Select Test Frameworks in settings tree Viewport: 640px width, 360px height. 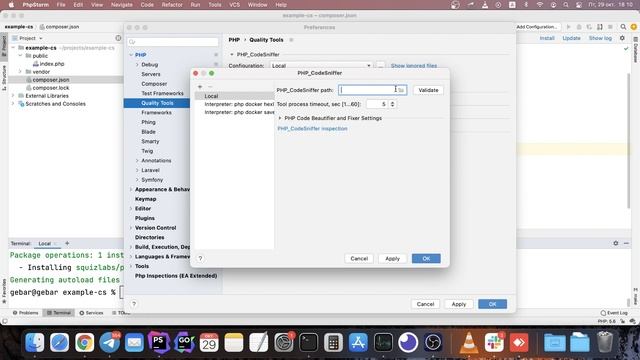click(162, 93)
